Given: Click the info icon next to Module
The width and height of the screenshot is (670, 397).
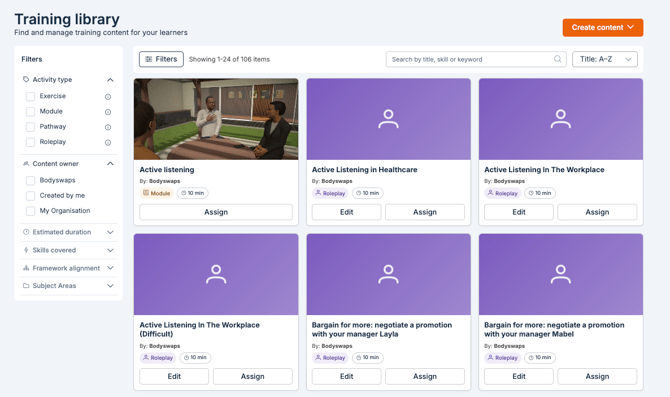Looking at the screenshot, I should [x=108, y=112].
